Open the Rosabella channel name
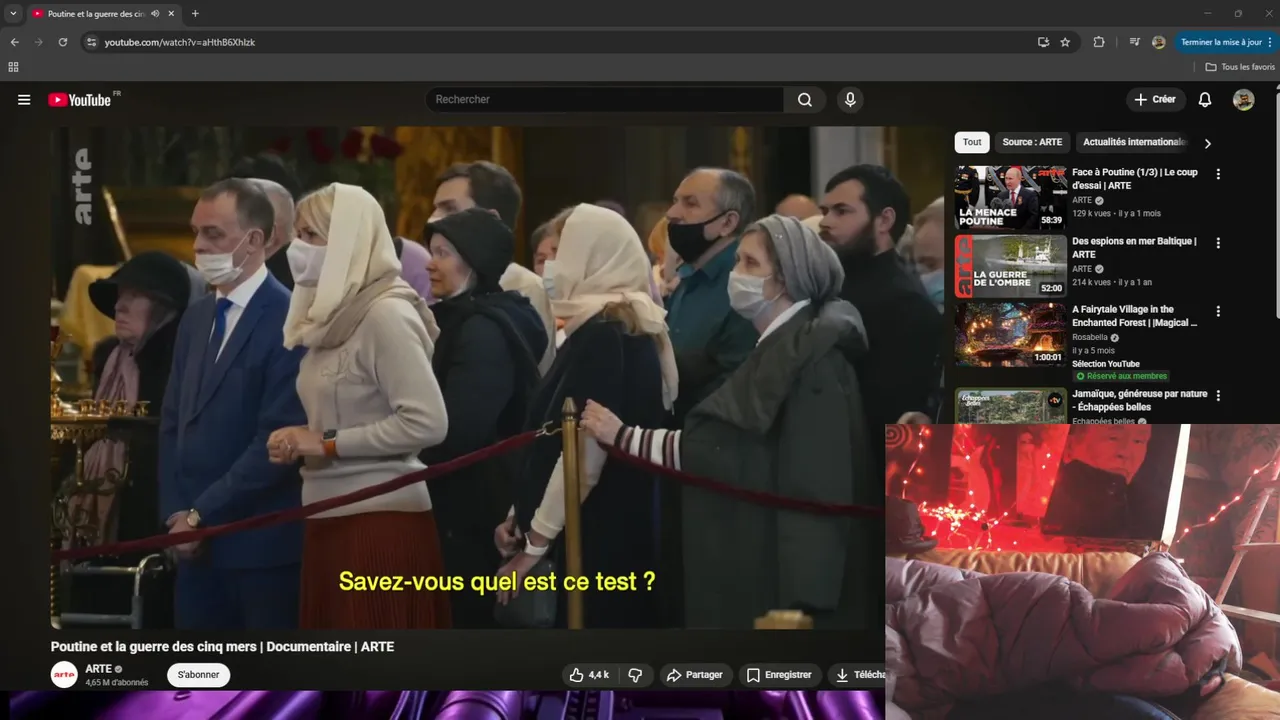Screen dimensions: 1280x720 [1090, 338]
